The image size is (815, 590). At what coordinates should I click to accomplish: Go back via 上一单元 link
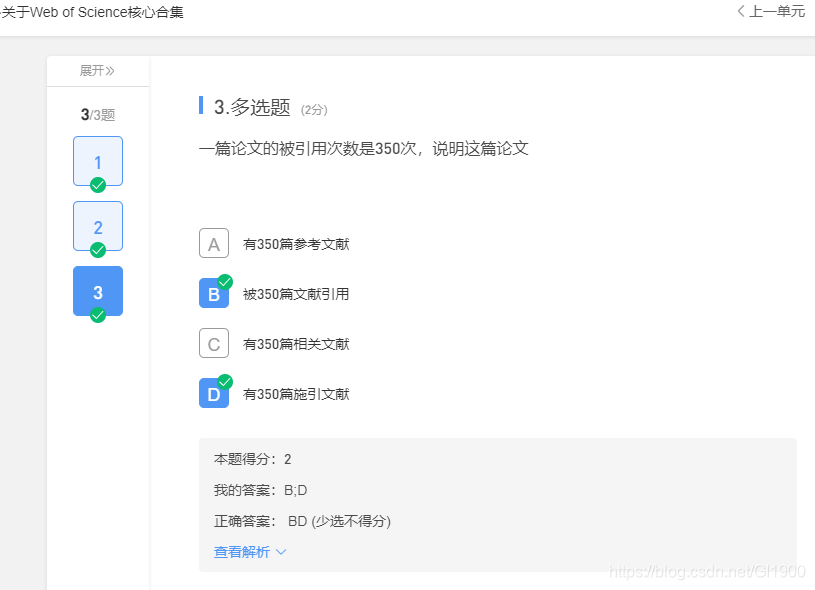click(x=771, y=11)
